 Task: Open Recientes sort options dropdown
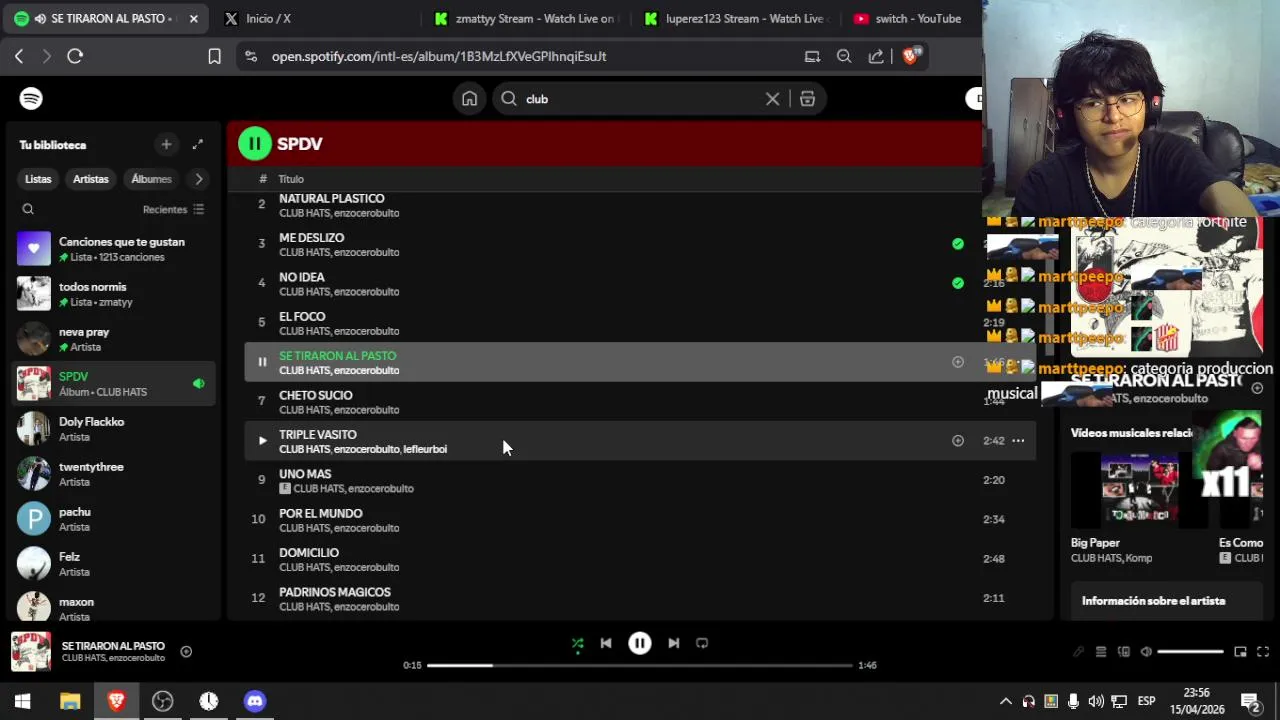tap(173, 209)
